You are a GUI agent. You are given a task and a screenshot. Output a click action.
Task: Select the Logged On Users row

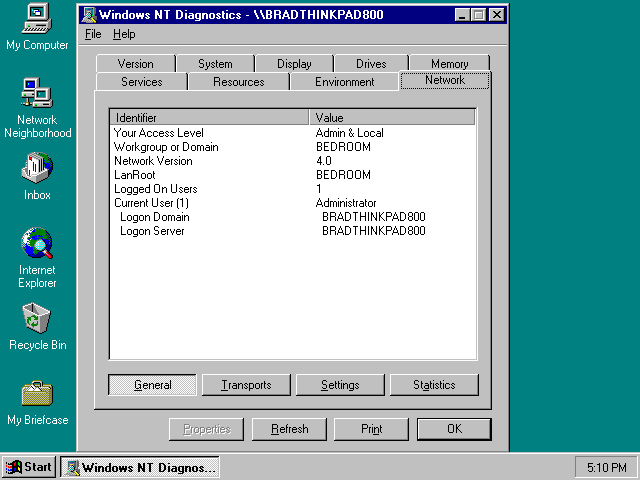(293, 189)
